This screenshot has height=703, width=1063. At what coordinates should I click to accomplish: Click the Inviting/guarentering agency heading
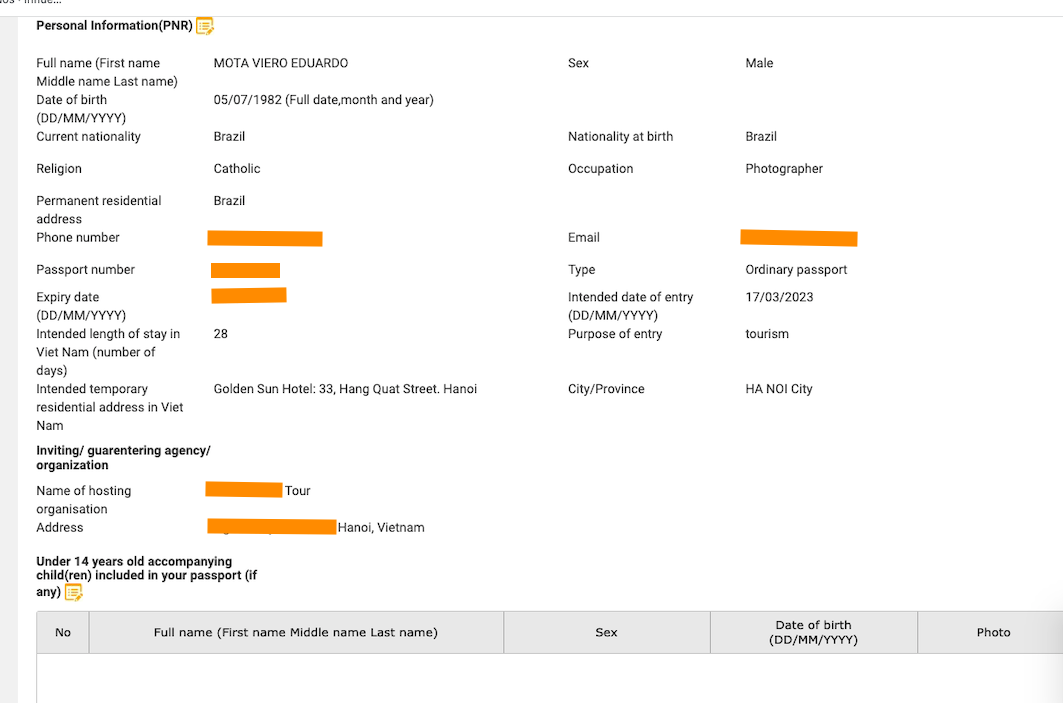pos(123,458)
